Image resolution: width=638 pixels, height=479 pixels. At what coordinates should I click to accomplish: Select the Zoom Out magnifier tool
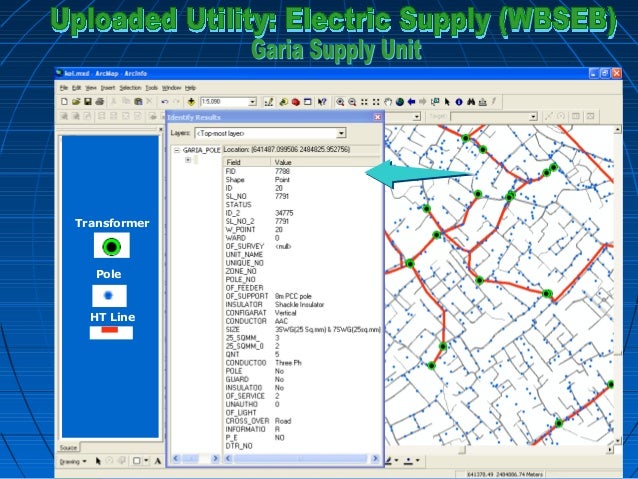352,102
